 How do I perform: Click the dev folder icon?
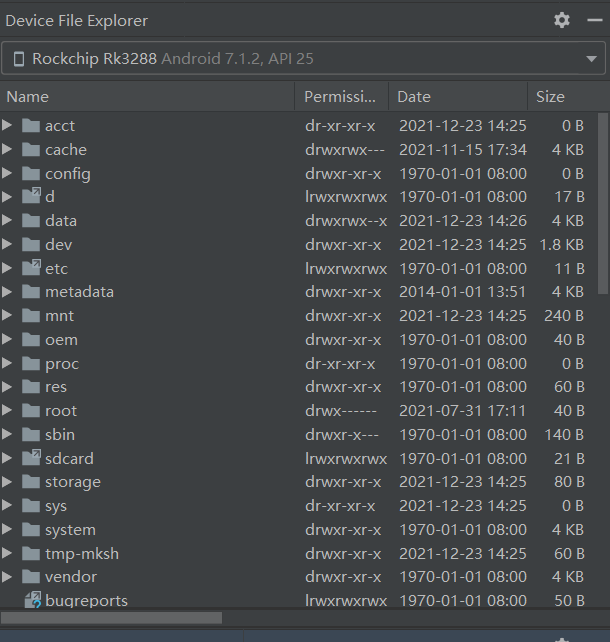click(31, 244)
